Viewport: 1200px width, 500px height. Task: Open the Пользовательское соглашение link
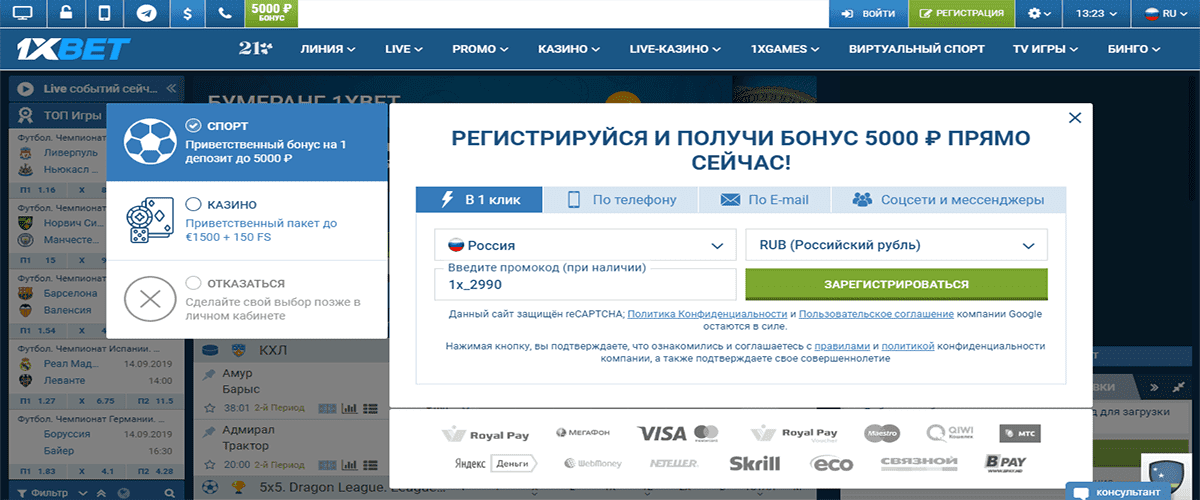874,314
